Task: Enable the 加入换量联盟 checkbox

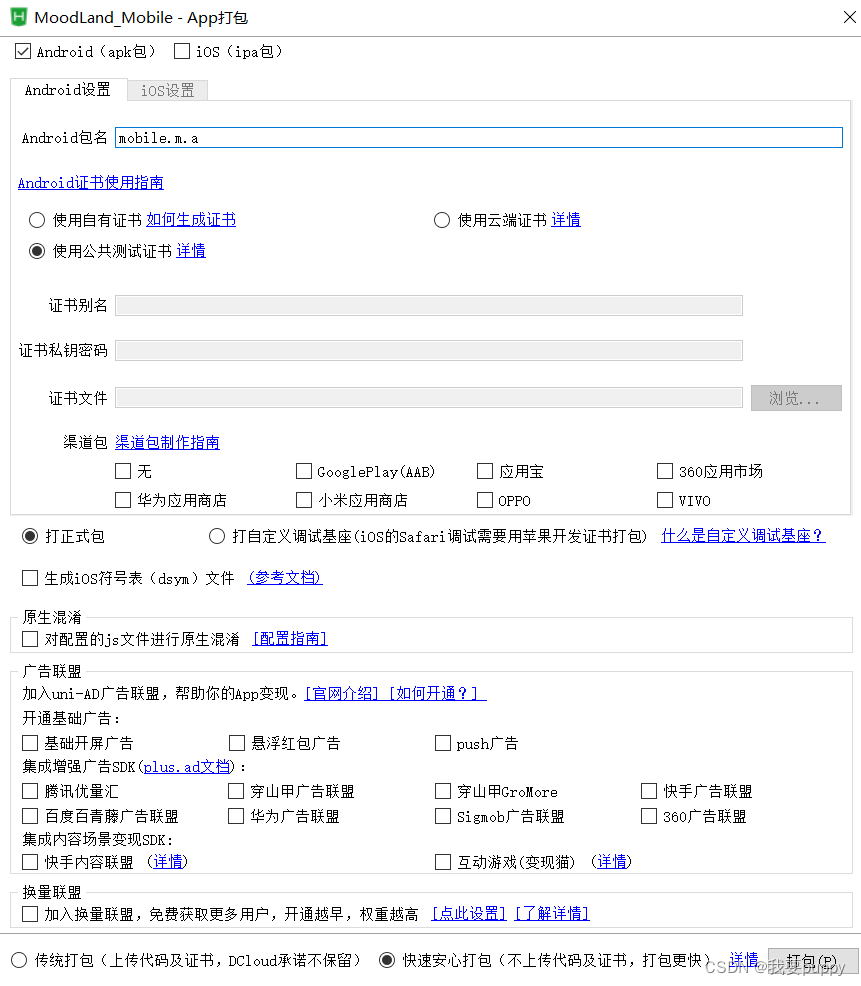Action: point(30,914)
